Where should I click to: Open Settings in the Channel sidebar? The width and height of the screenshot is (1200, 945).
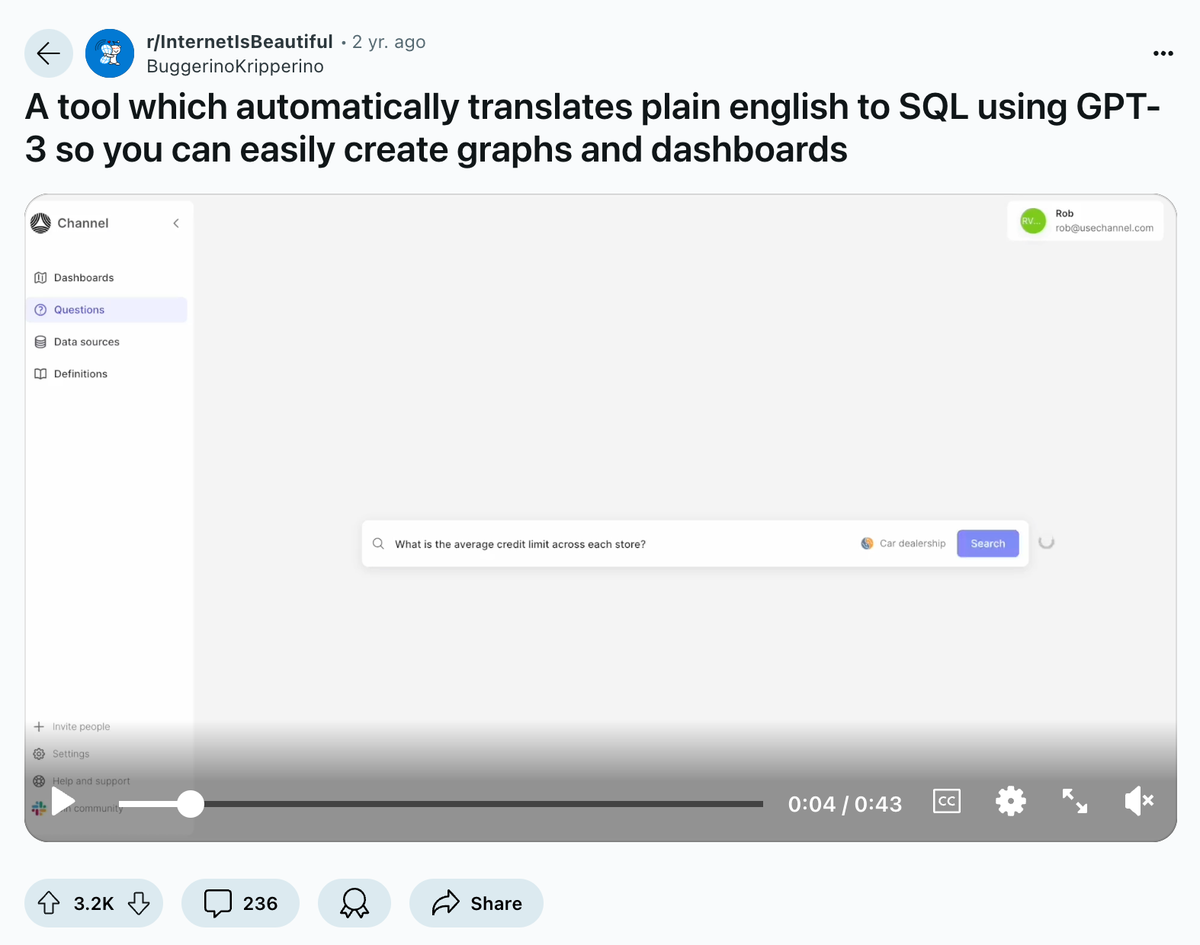[x=62, y=754]
